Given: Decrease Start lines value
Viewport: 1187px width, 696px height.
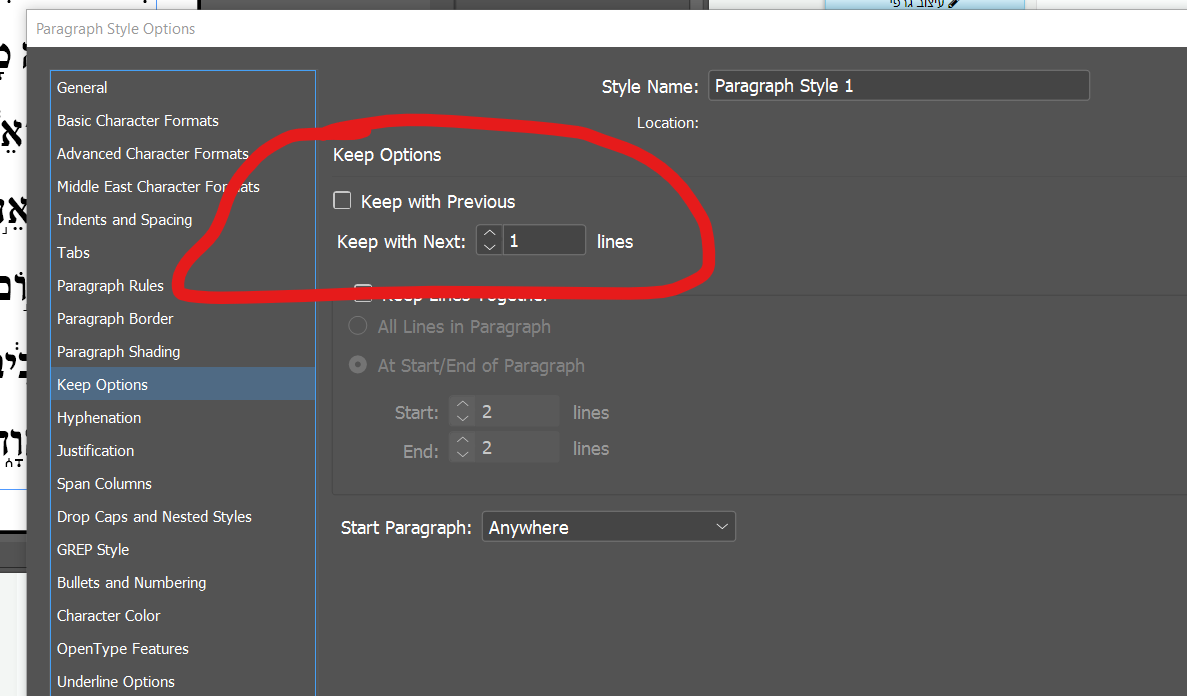Looking at the screenshot, I should coord(463,418).
